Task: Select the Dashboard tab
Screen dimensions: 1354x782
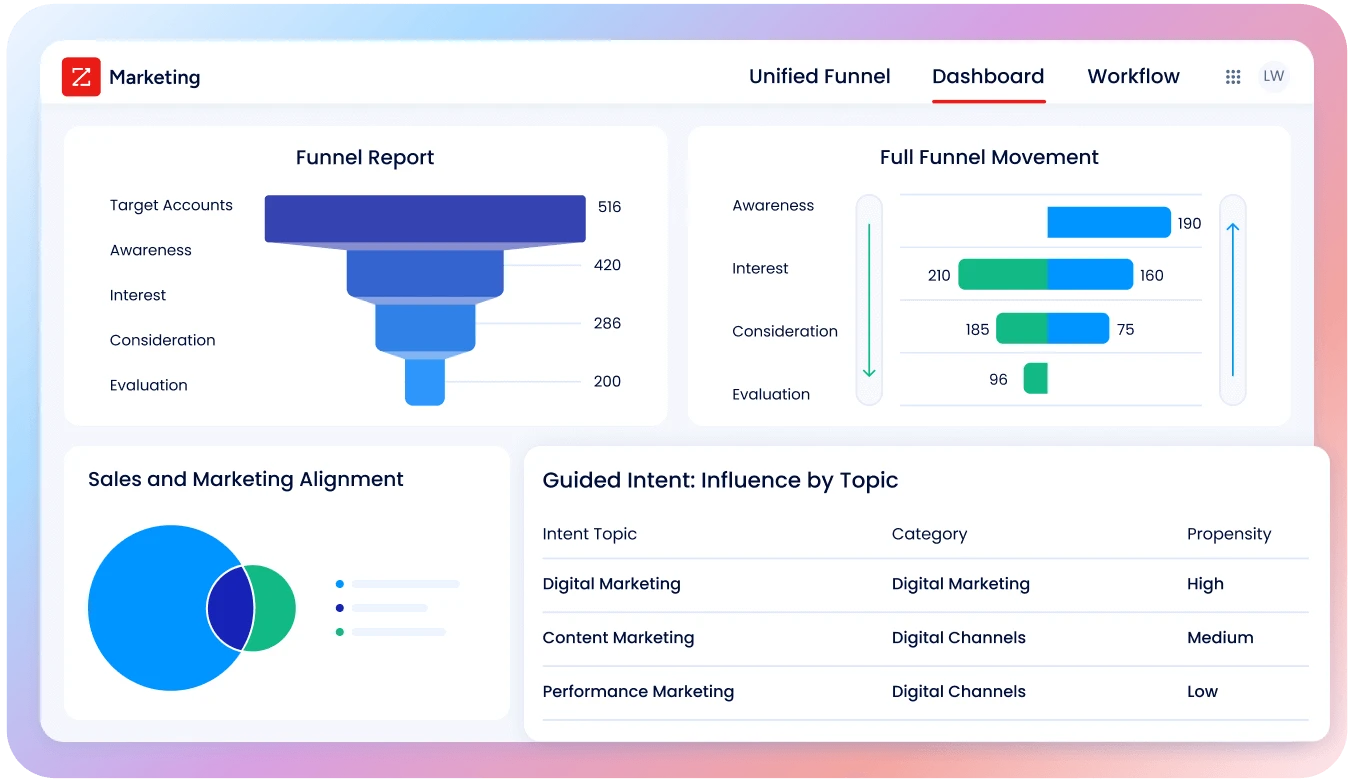Action: pyautogui.click(x=988, y=77)
